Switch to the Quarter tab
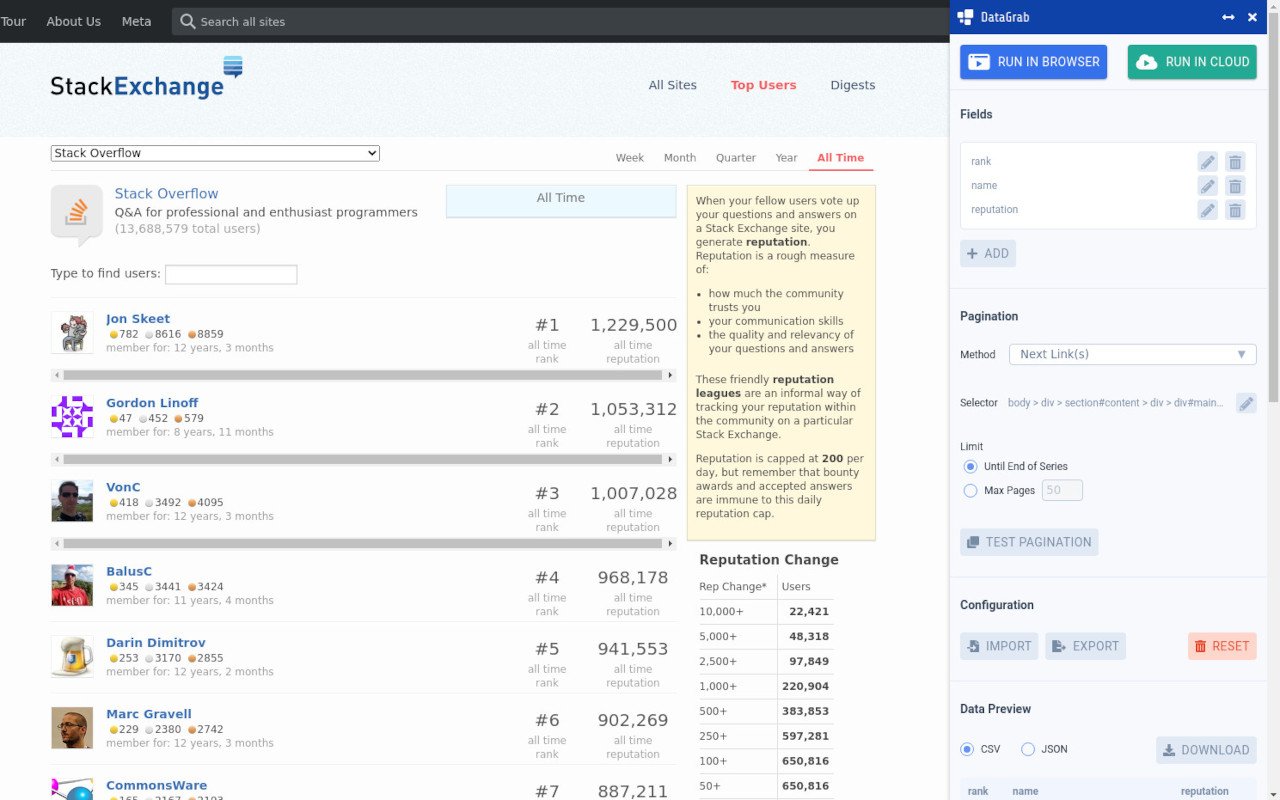This screenshot has width=1280, height=800. click(736, 158)
